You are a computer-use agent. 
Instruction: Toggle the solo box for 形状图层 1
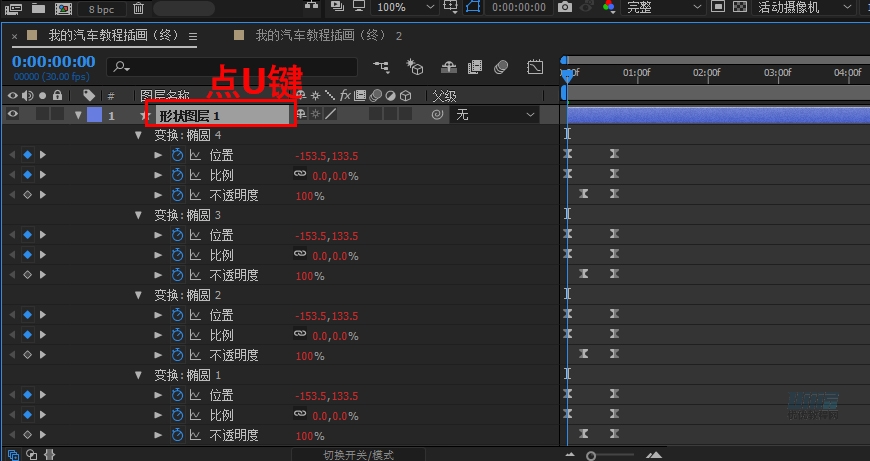pos(42,114)
